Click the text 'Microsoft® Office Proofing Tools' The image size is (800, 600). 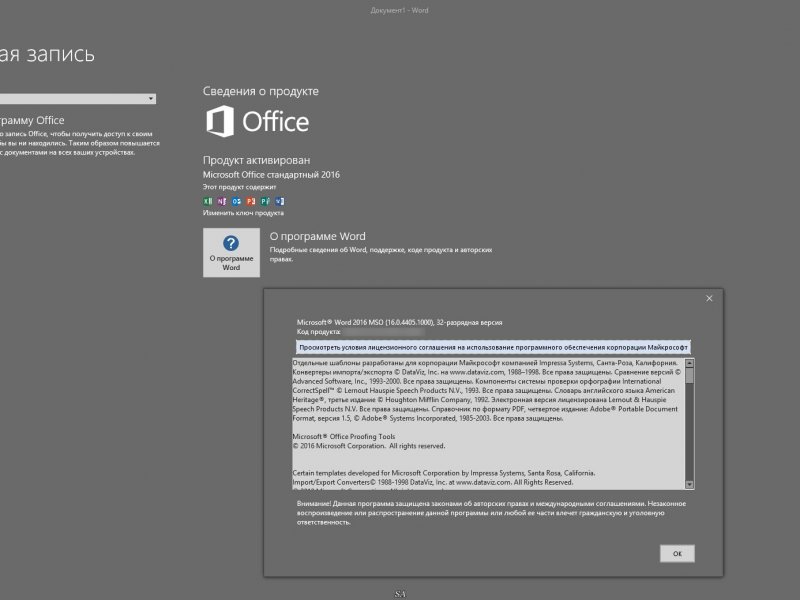click(344, 437)
